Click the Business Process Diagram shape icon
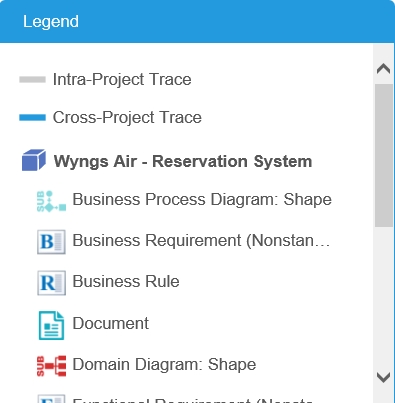Screen dimensions: 395x403 51,201
